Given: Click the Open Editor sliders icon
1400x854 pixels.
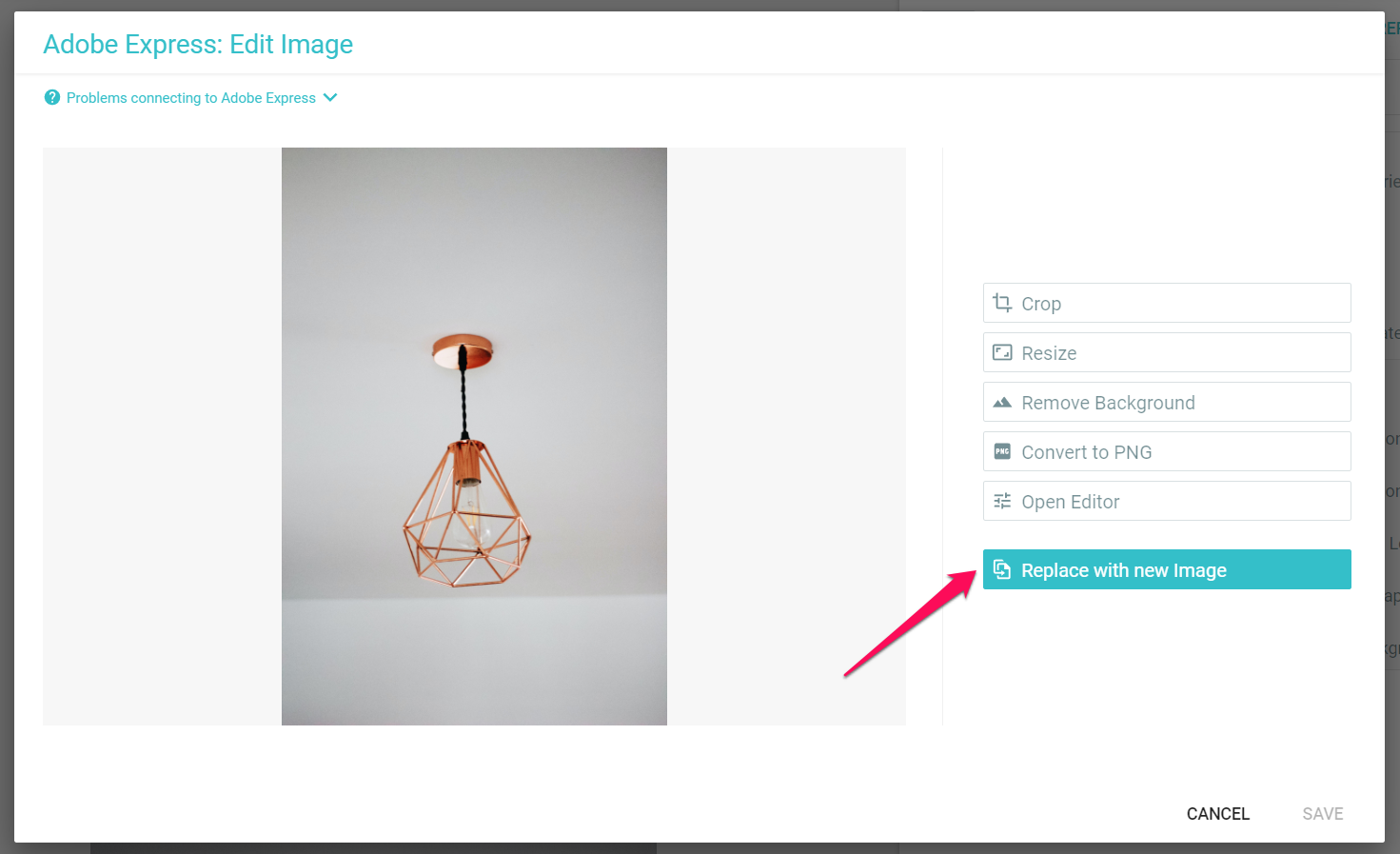Looking at the screenshot, I should point(1002,501).
